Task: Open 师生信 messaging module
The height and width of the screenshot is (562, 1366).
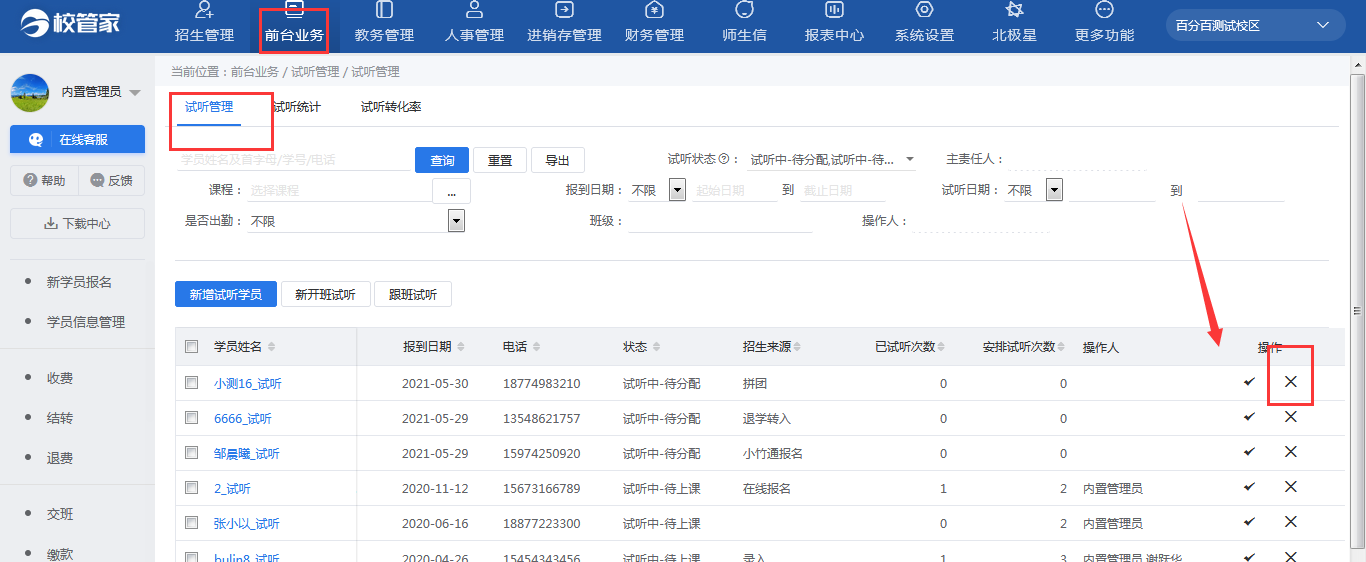Action: (x=744, y=24)
